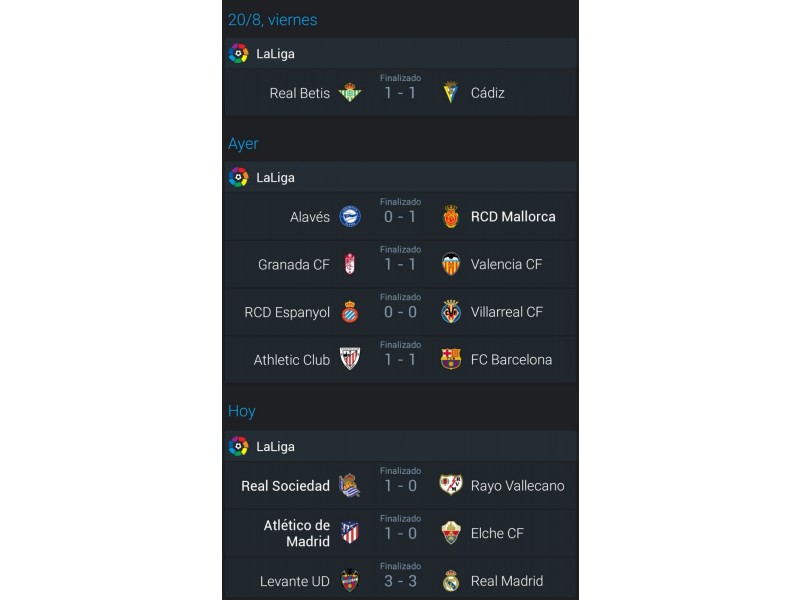Screen dimensions: 800x600
Task: Open the Real Betis 1 - 1 score
Action: pos(400,93)
